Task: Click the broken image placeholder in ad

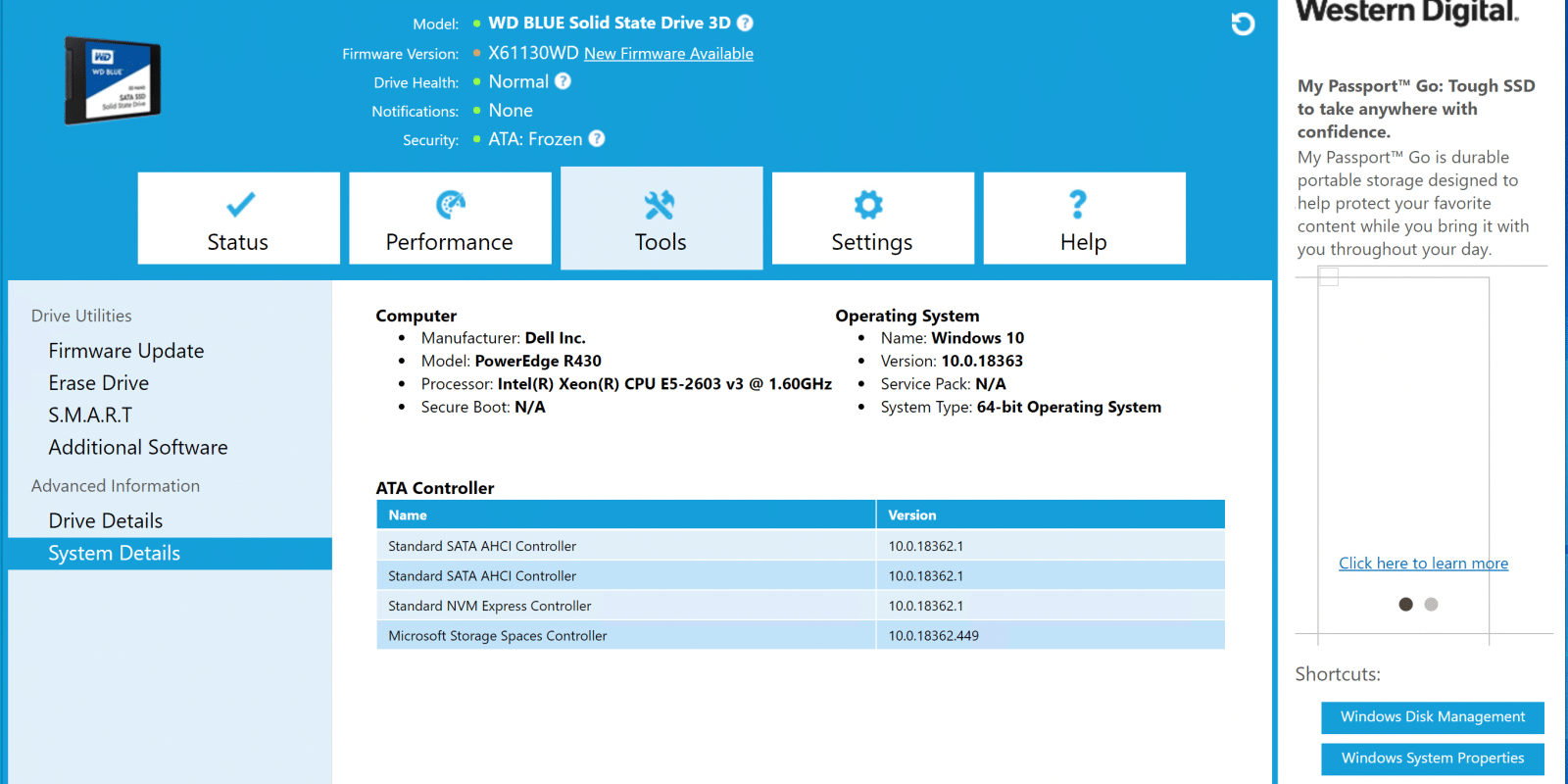Action: pyautogui.click(x=1329, y=277)
